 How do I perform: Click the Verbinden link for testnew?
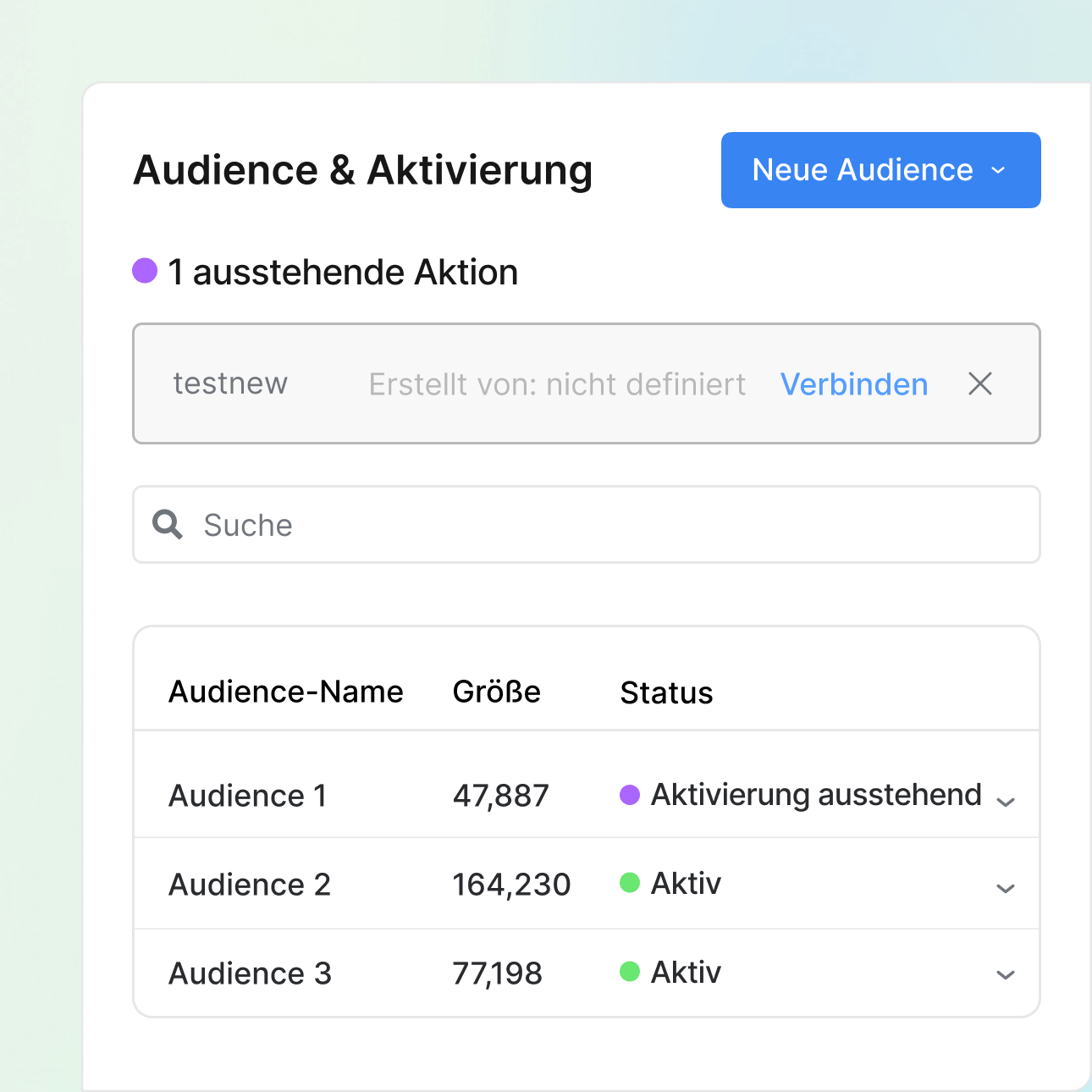[x=853, y=384]
